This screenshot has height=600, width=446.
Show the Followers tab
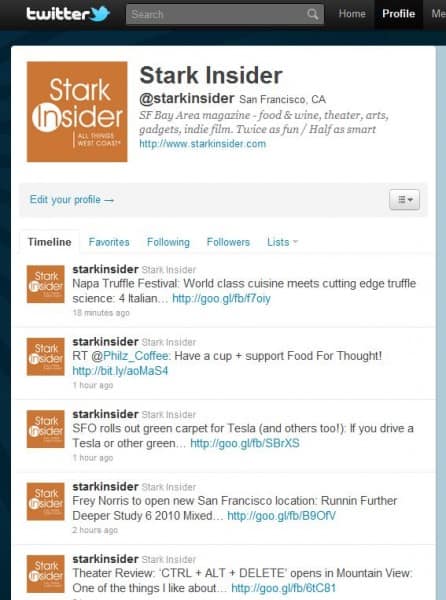[x=228, y=242]
